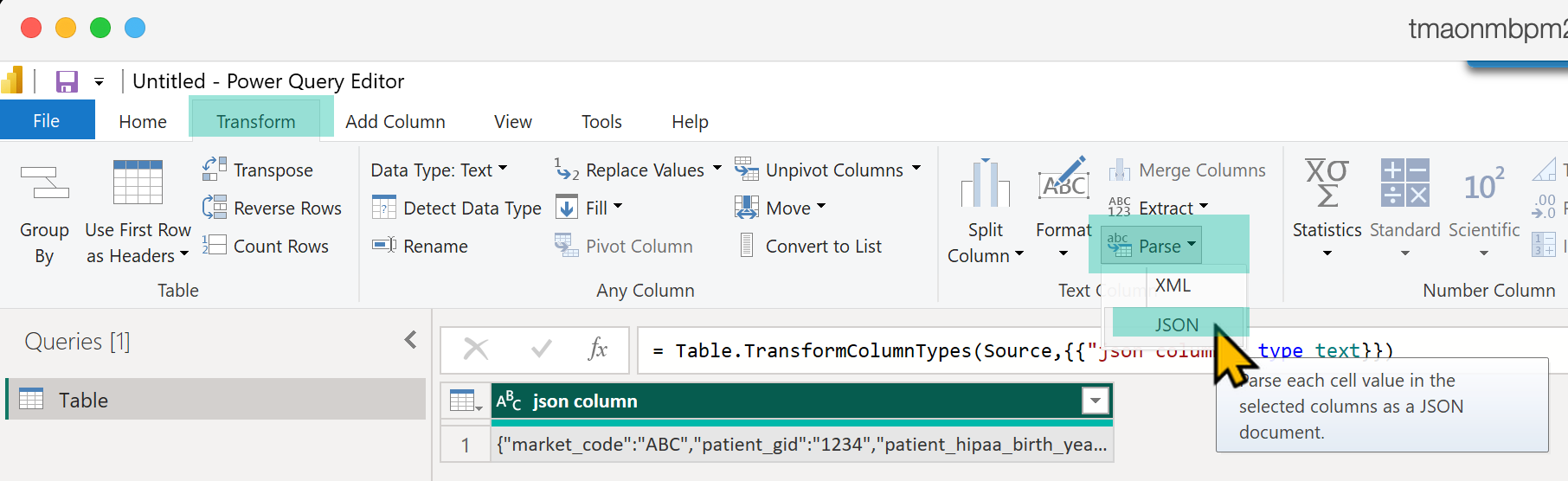
Task: Select the Transform ribbon tab
Action: tap(256, 121)
